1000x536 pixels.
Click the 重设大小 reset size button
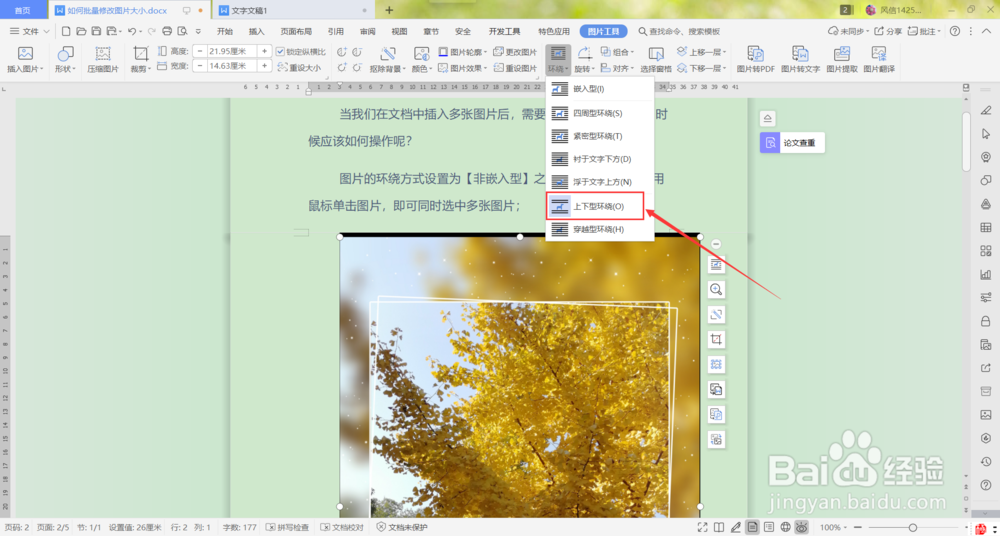pyautogui.click(x=300, y=68)
